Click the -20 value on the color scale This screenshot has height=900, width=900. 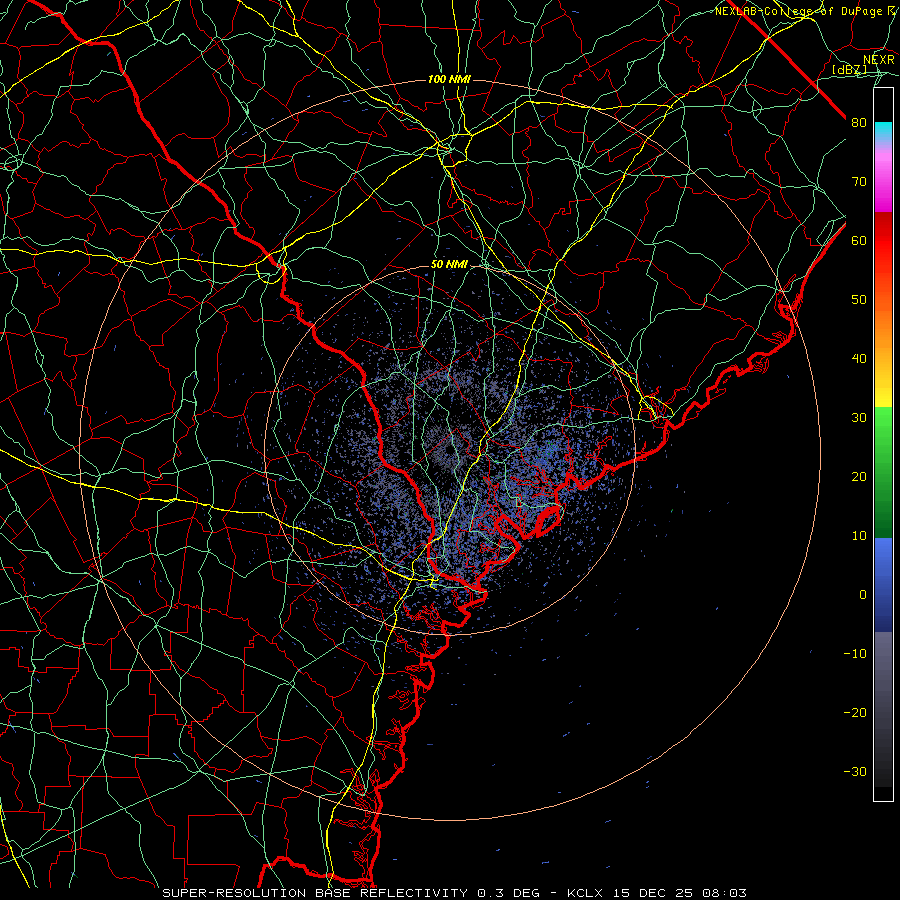(x=855, y=713)
